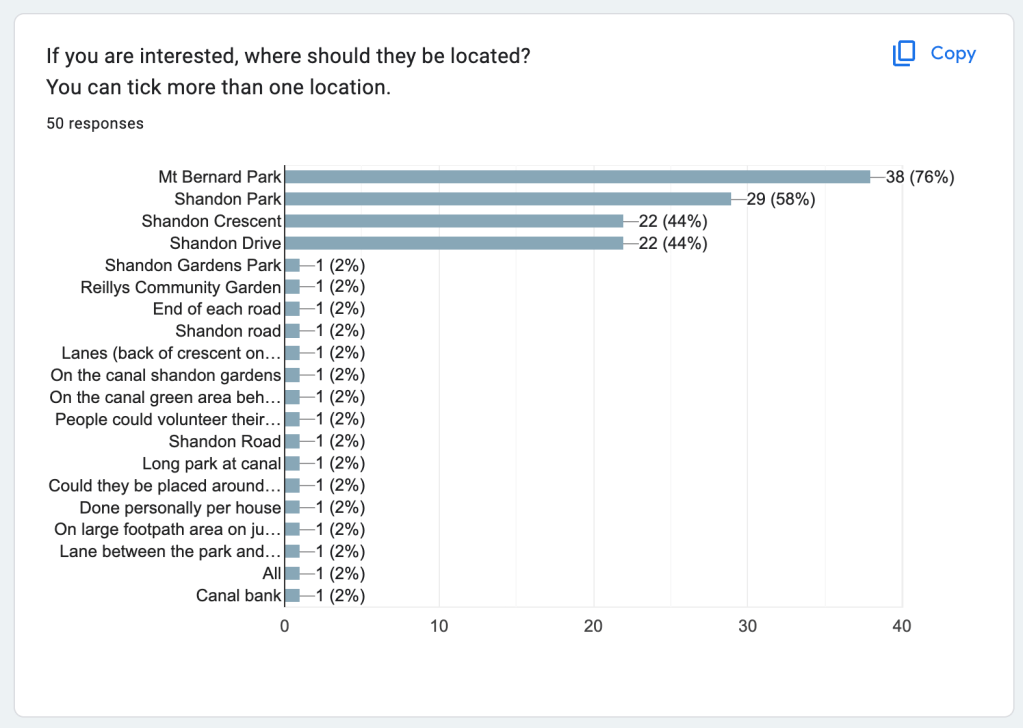Select the Mt Bernard Park bar
This screenshot has width=1023, height=728.
coord(577,177)
